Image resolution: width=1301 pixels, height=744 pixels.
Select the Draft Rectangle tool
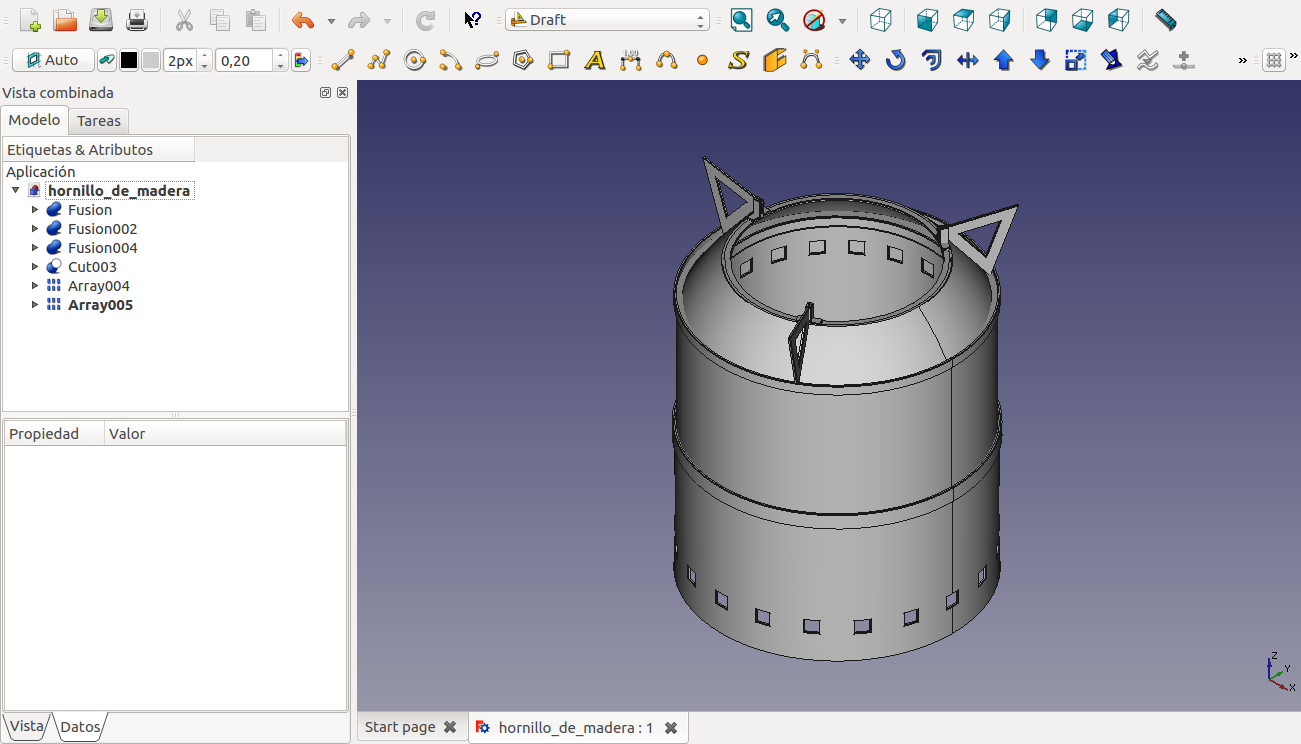pyautogui.click(x=559, y=61)
